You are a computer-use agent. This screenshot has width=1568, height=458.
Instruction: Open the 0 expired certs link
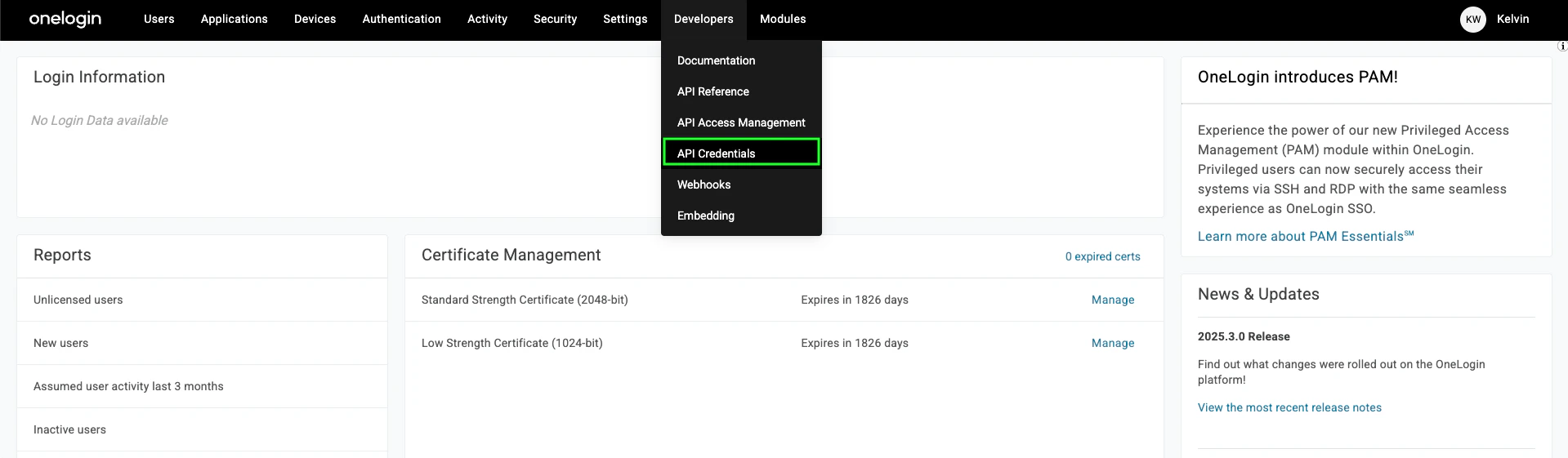pos(1102,256)
